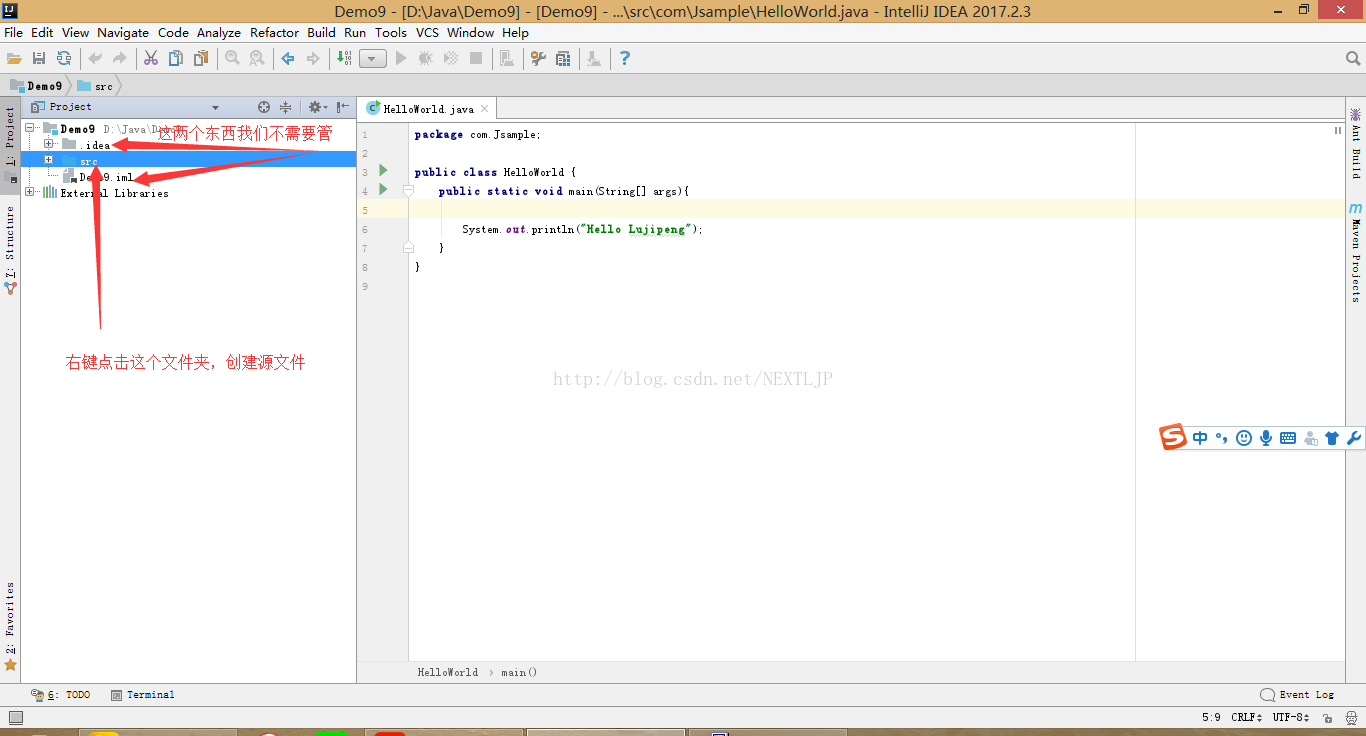The image size is (1366, 736).
Task: Open the run configuration dropdown
Action: 373,59
